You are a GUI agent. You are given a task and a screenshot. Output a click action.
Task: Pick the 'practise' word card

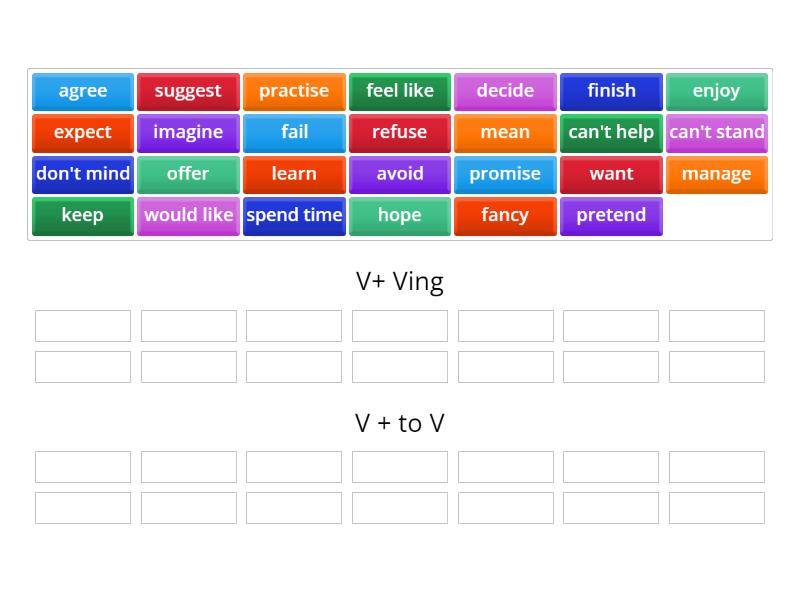(294, 91)
